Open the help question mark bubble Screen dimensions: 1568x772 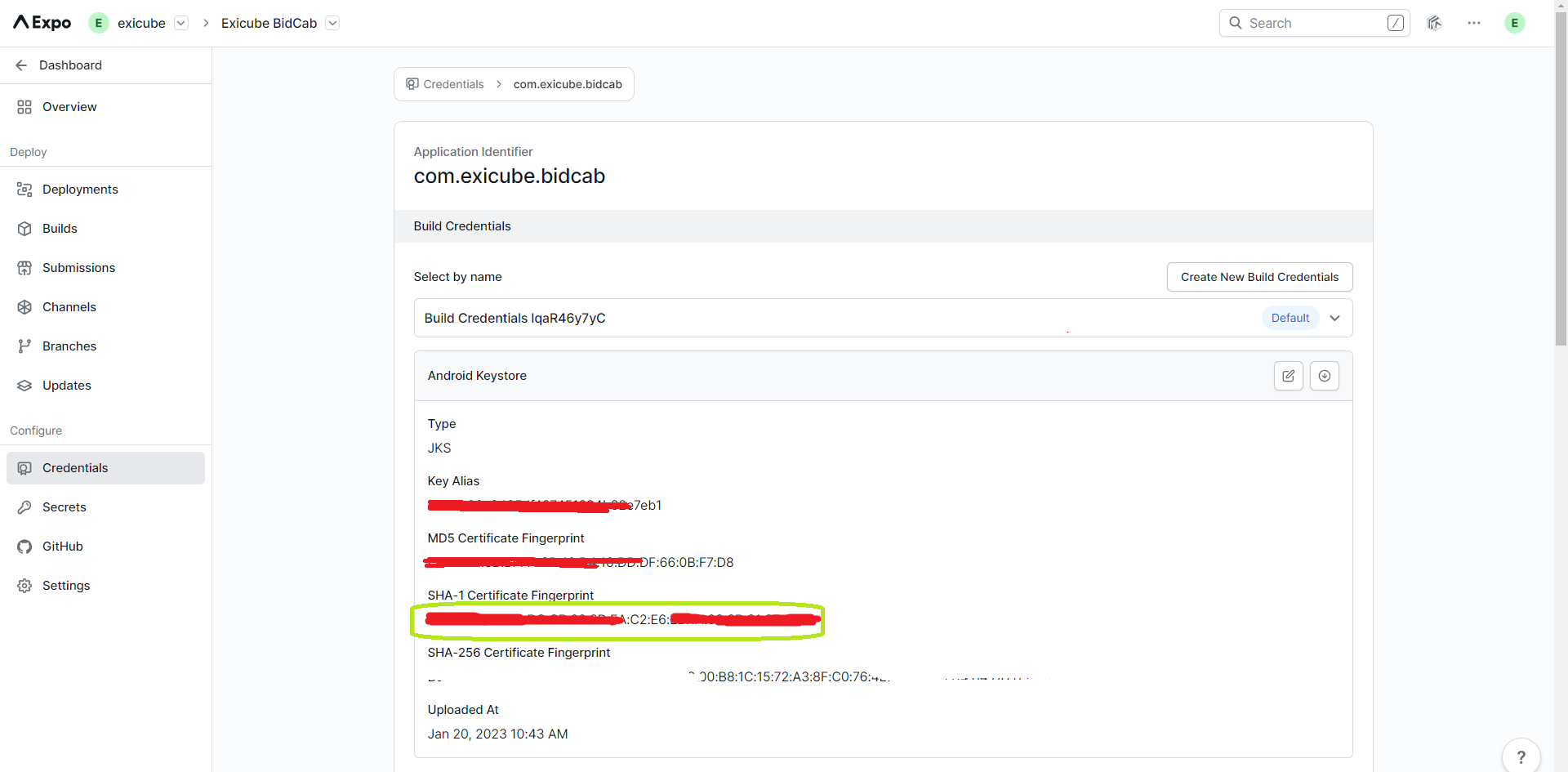1522,756
